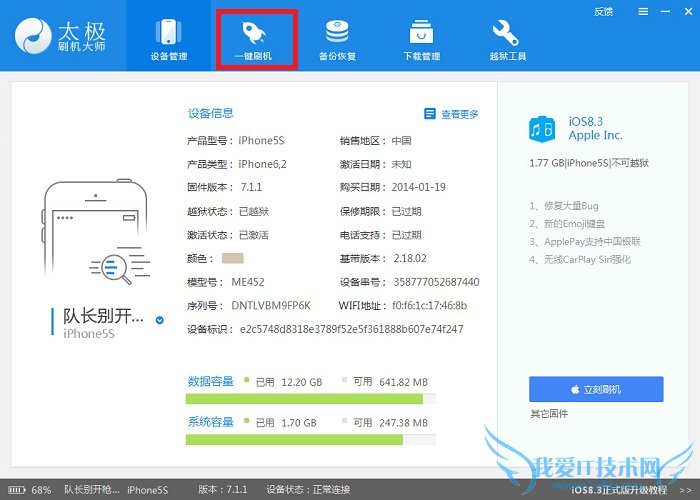700x500 pixels.
Task: Click the 无线CarPlay Siri强化 changelog line
Action: [580, 259]
